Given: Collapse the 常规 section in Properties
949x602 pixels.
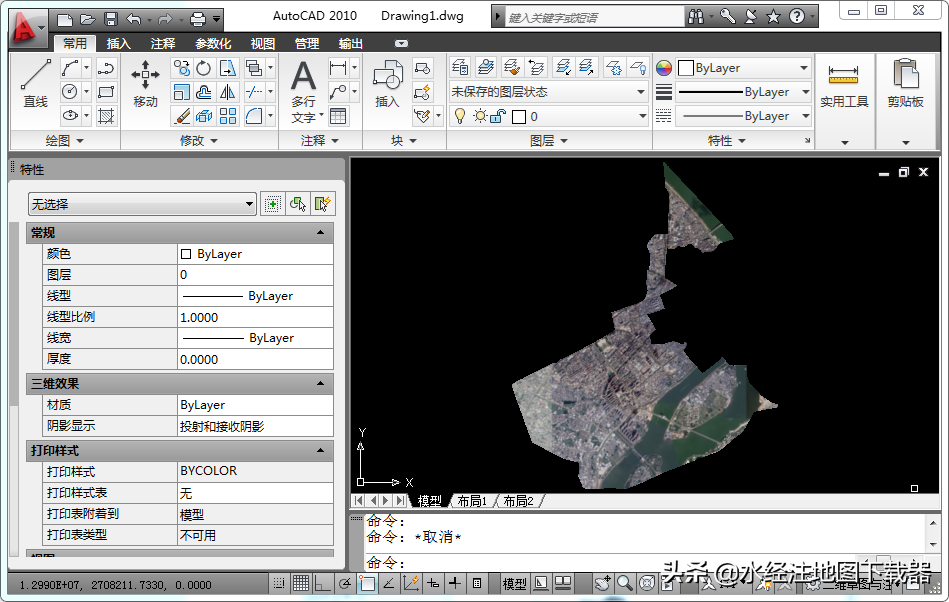Looking at the screenshot, I should pos(320,232).
